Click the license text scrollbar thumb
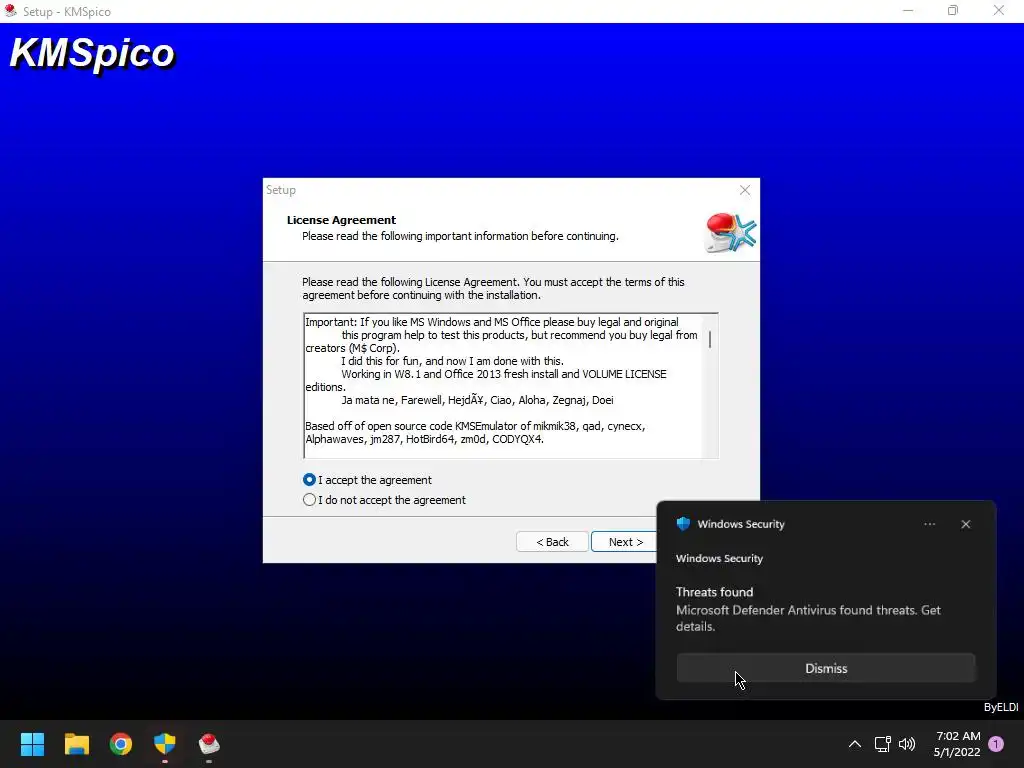Viewport: 1024px width, 768px height. coord(710,339)
